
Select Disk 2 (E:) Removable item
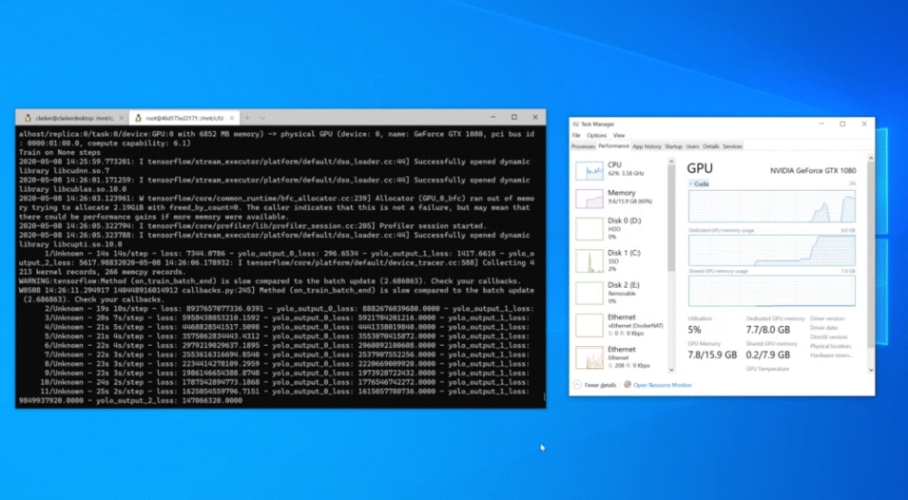[x=620, y=293]
